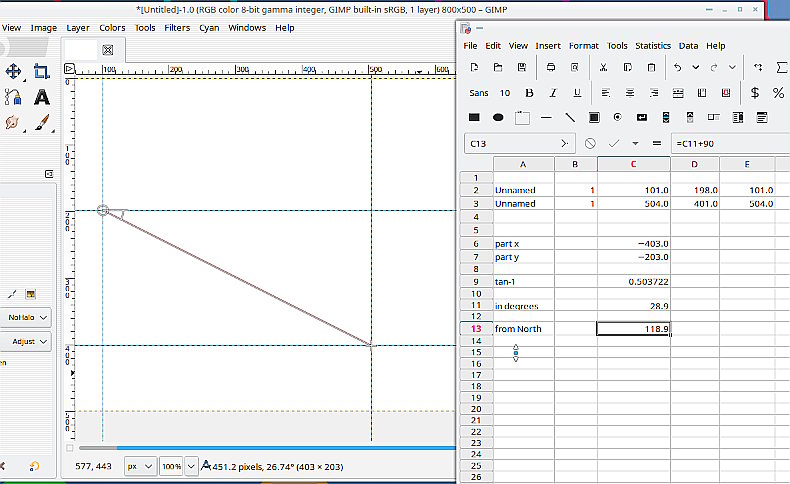Open the Statistics menu
Image resolution: width=790 pixels, height=484 pixels.
[652, 45]
